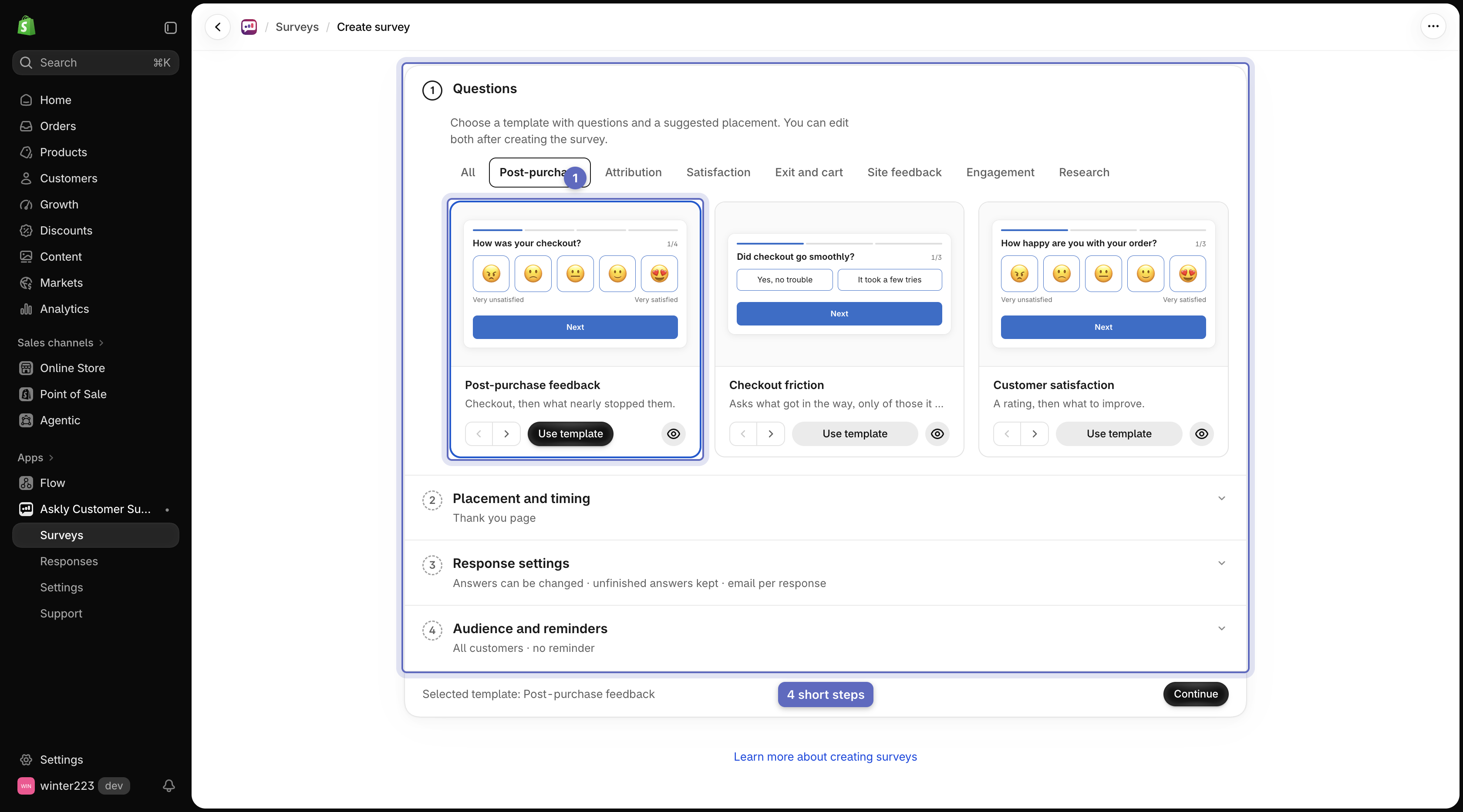Click Use template for Customer satisfaction
The width and height of the screenshot is (1463, 812).
(x=1119, y=433)
